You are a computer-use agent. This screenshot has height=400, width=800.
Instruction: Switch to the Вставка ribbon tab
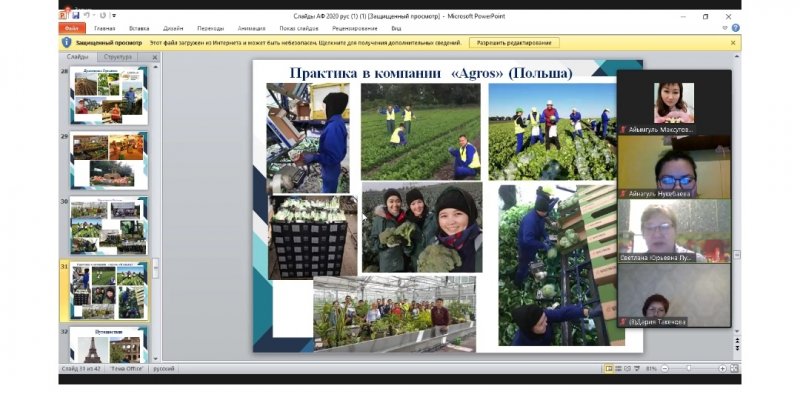click(x=139, y=29)
